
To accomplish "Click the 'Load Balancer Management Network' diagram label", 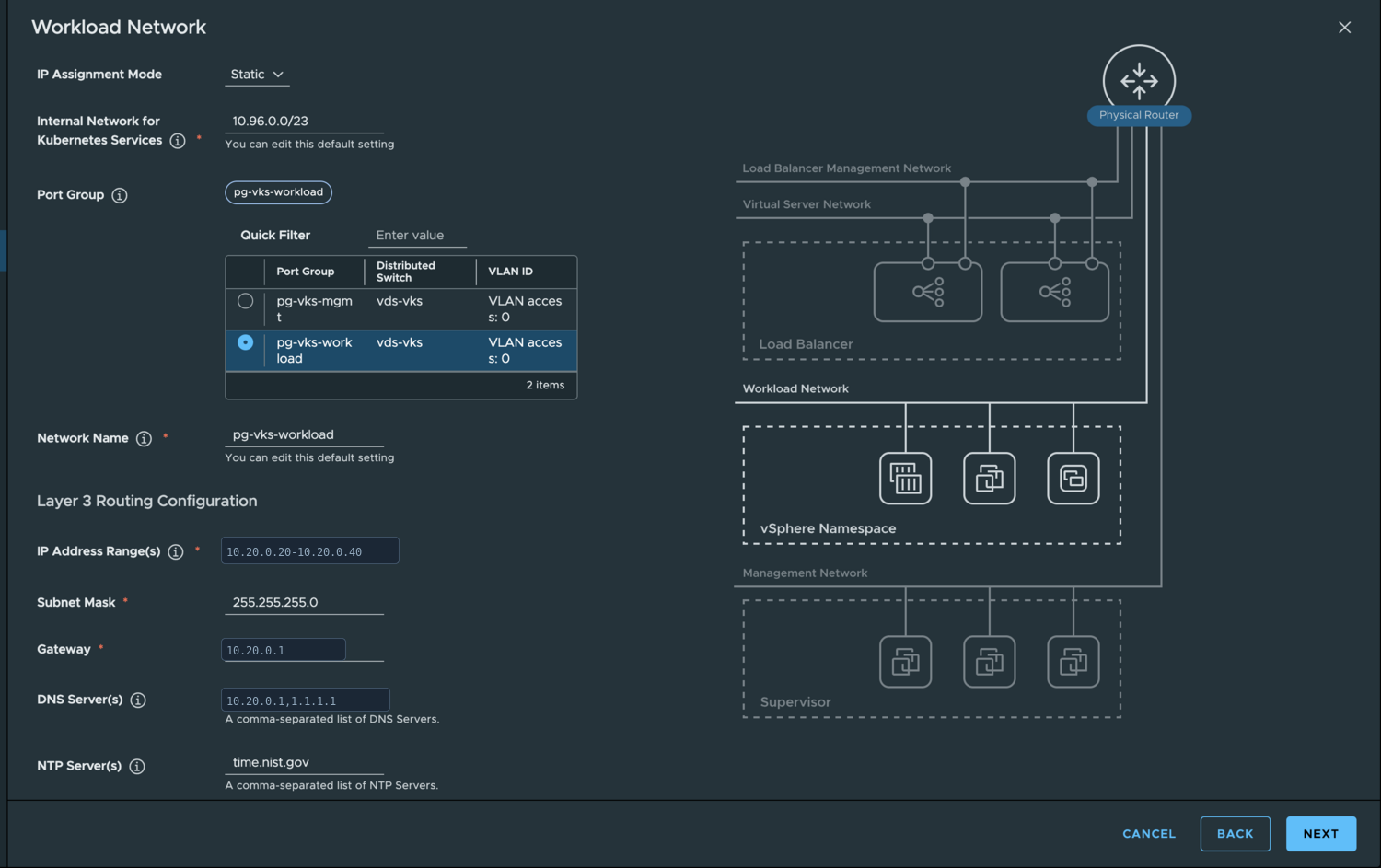I will click(847, 168).
